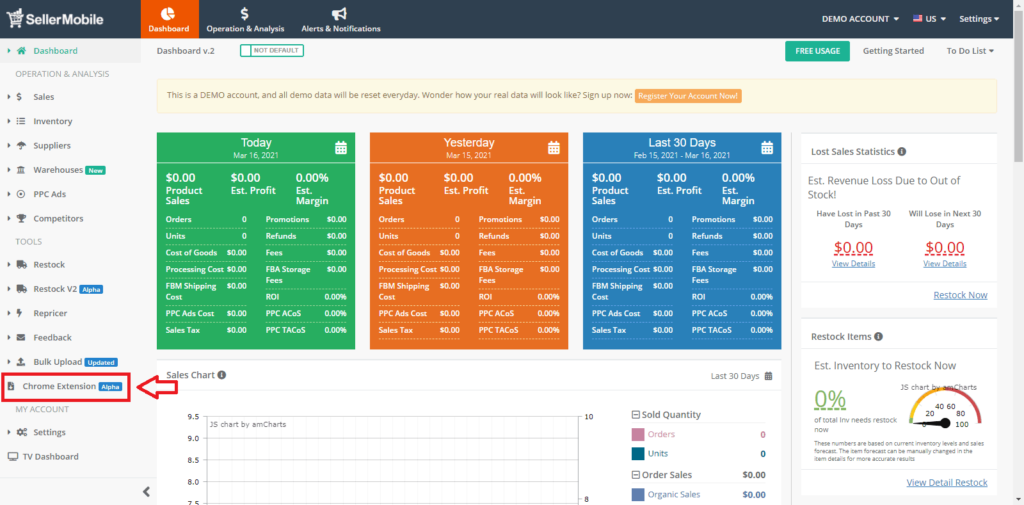The image size is (1024, 505).
Task: Click the Sales Chart info icon
Action: (222, 375)
